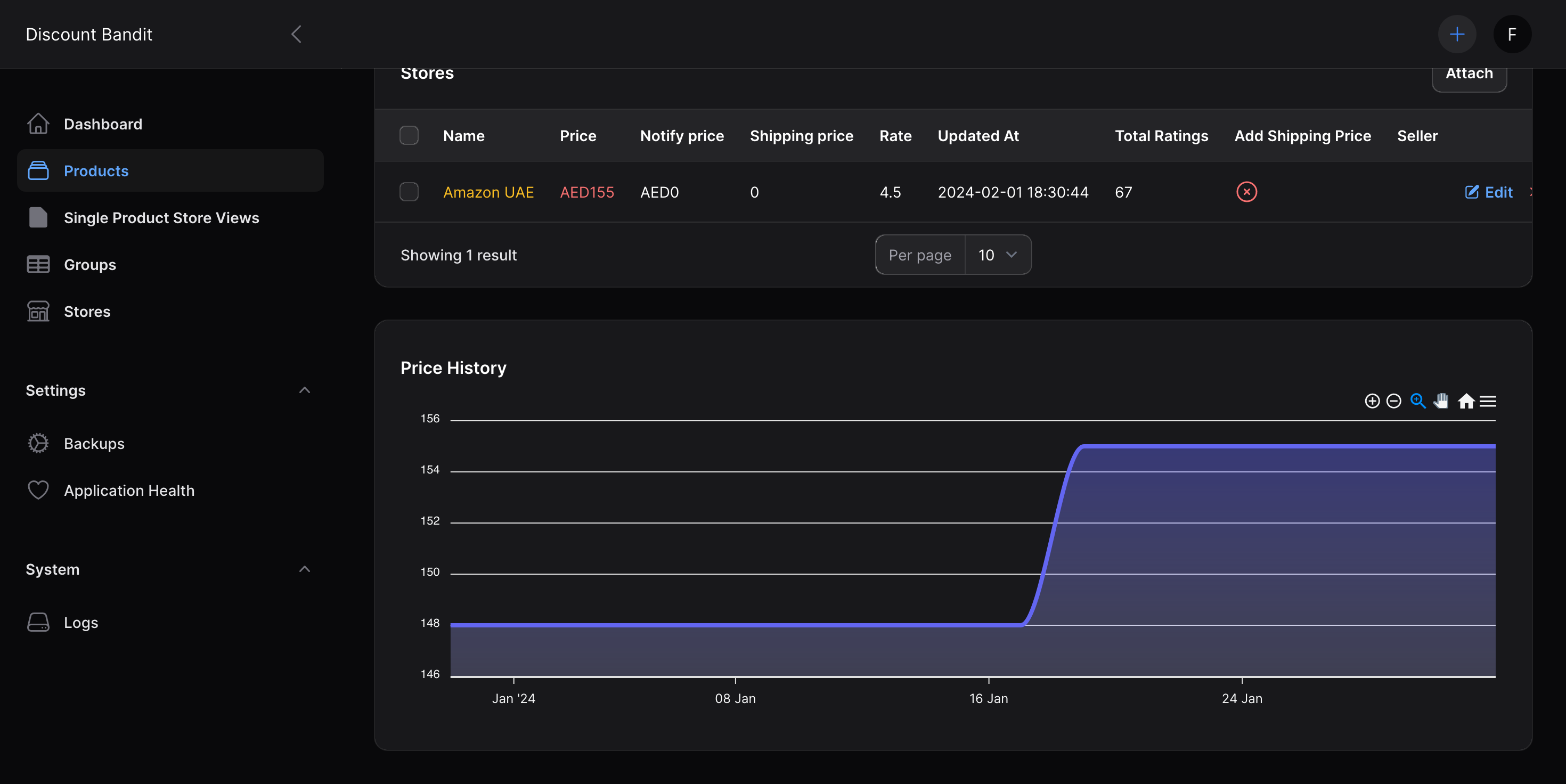Click the shipping price value 0
This screenshot has height=784, width=1566.
[x=754, y=191]
